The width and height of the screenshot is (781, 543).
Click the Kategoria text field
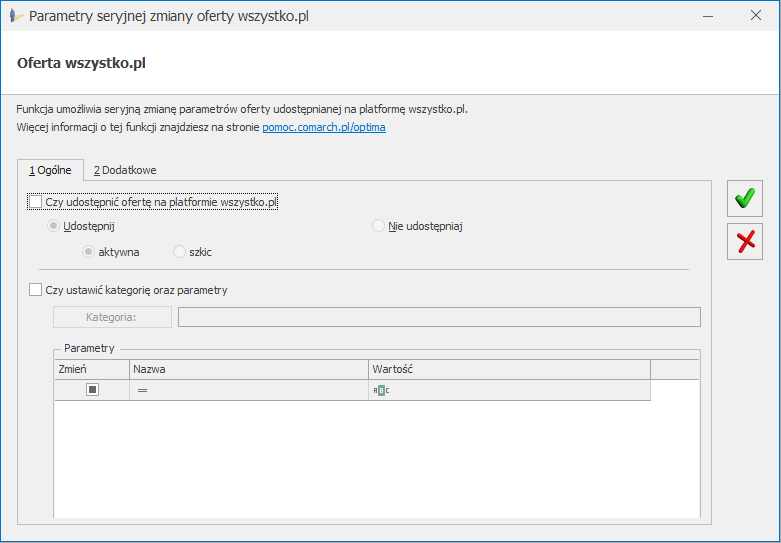pos(439,317)
